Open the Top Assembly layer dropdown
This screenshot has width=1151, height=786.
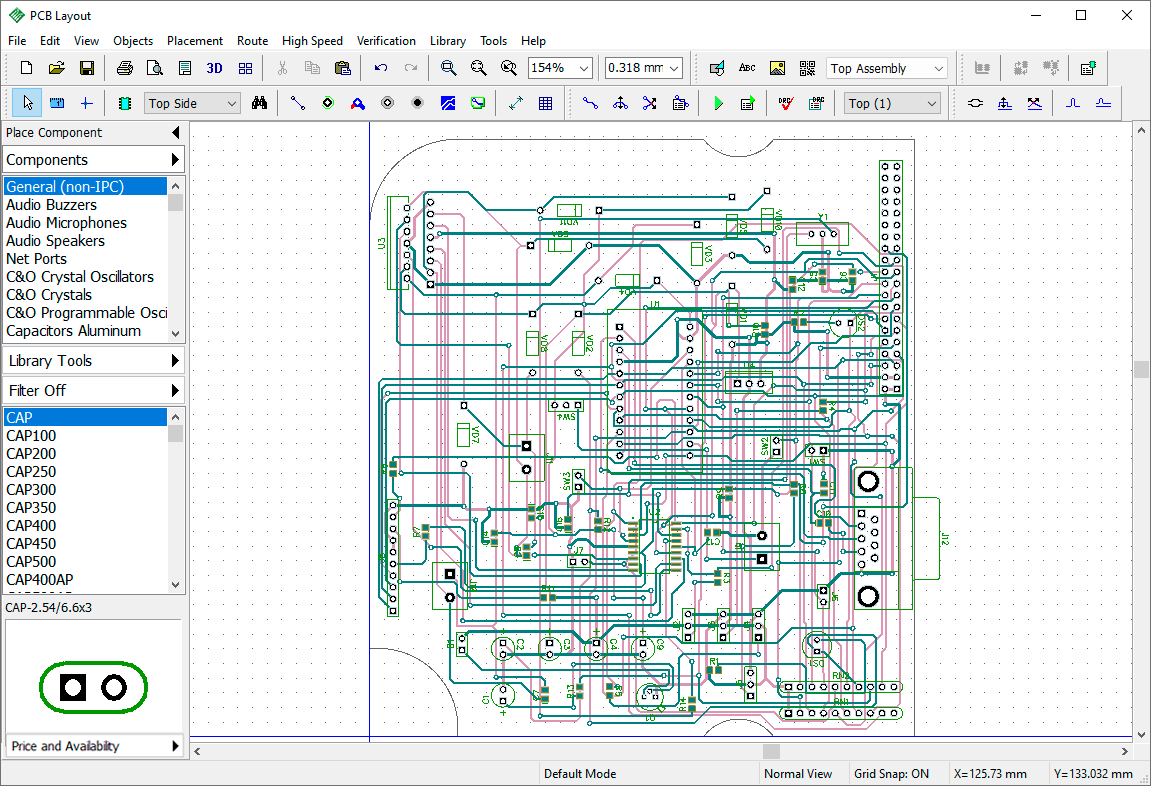(x=887, y=68)
